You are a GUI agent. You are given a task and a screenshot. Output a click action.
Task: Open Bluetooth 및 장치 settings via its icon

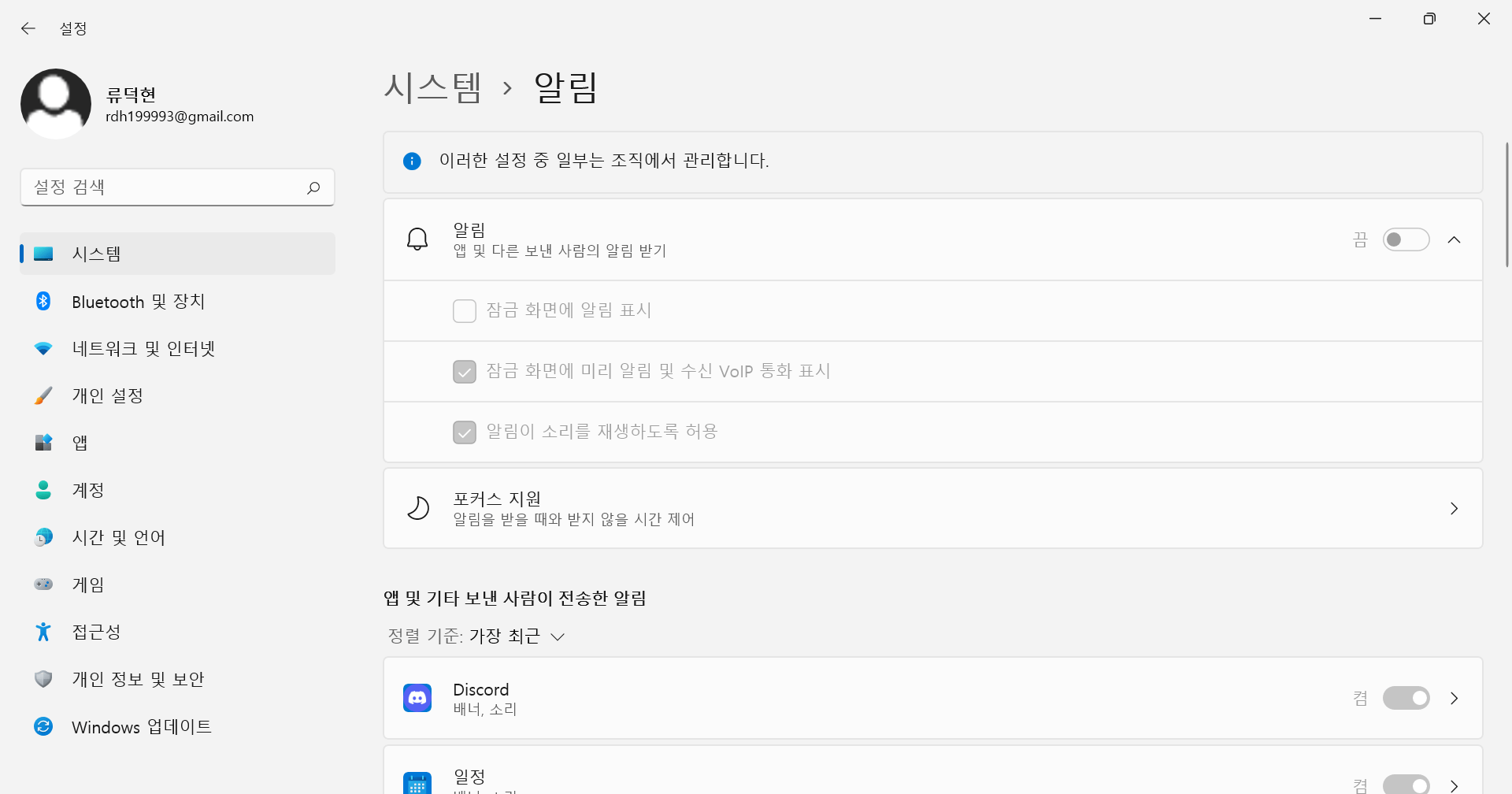(43, 301)
